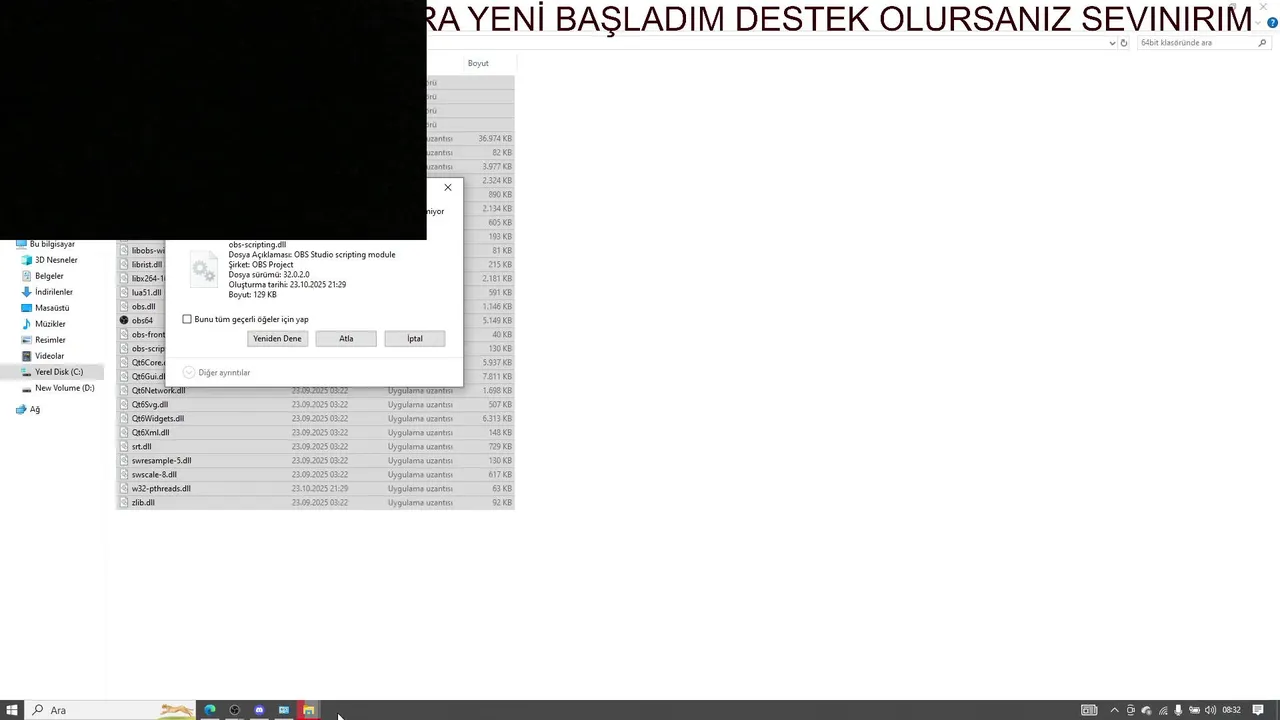
Task: Cancel the copy with İptal
Action: [x=415, y=339]
